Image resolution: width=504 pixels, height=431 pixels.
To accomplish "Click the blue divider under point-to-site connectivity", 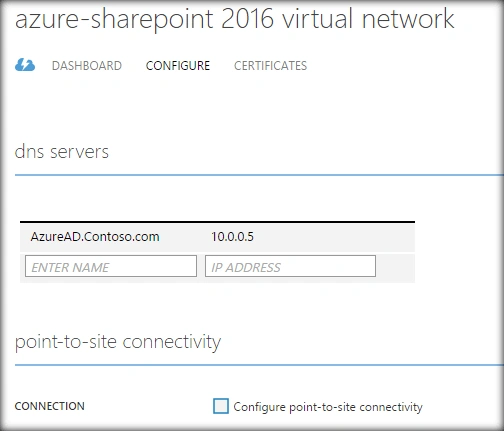I will [259, 365].
